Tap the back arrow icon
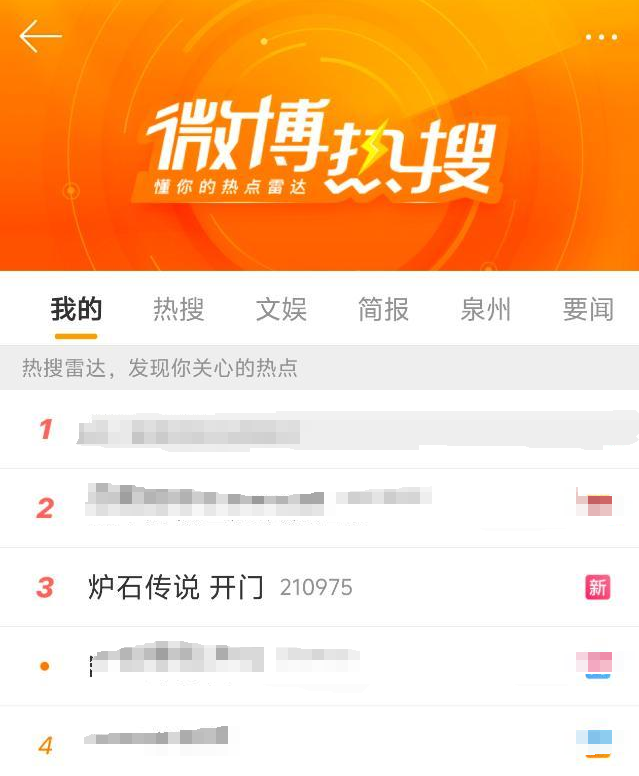The image size is (639, 776). coord(41,36)
